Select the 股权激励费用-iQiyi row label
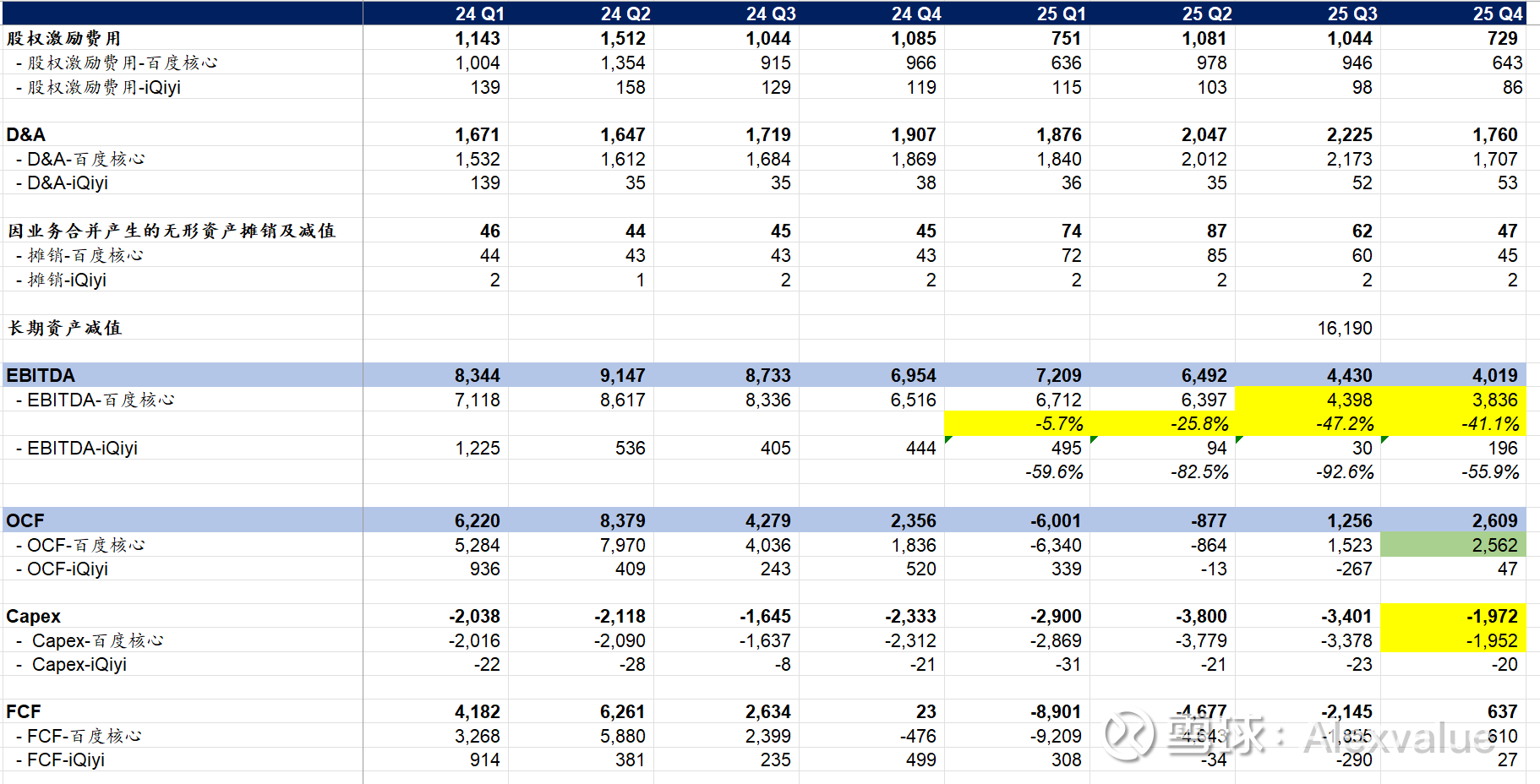 click(x=98, y=87)
